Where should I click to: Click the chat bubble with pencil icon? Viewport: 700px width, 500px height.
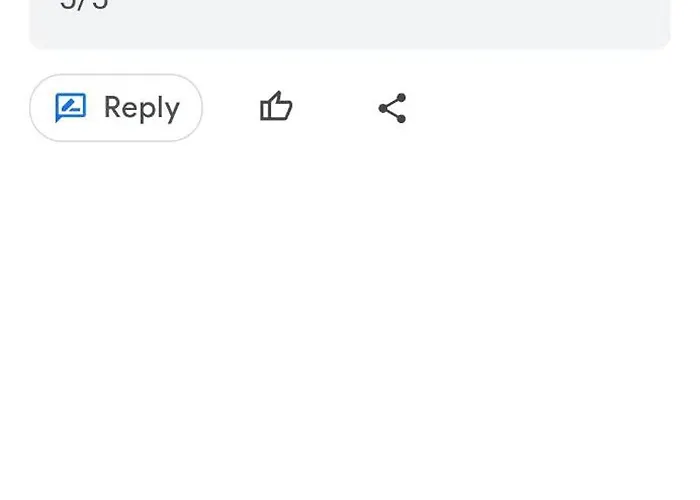click(71, 107)
